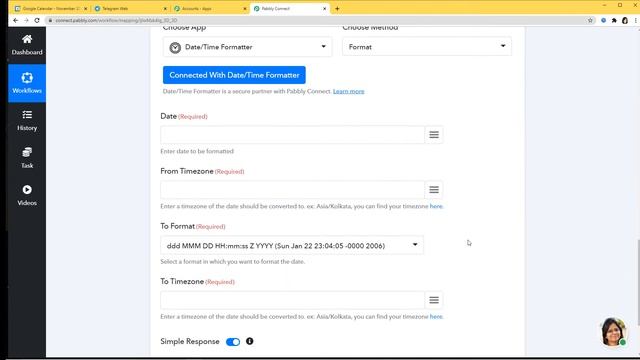Go forward in browser
Viewport: 640px width, 360px height.
point(26,20)
